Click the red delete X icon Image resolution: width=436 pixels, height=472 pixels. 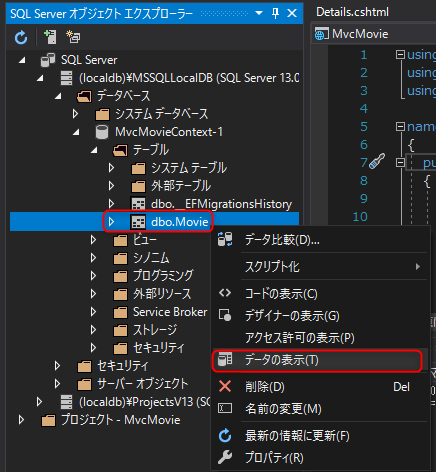(x=225, y=387)
